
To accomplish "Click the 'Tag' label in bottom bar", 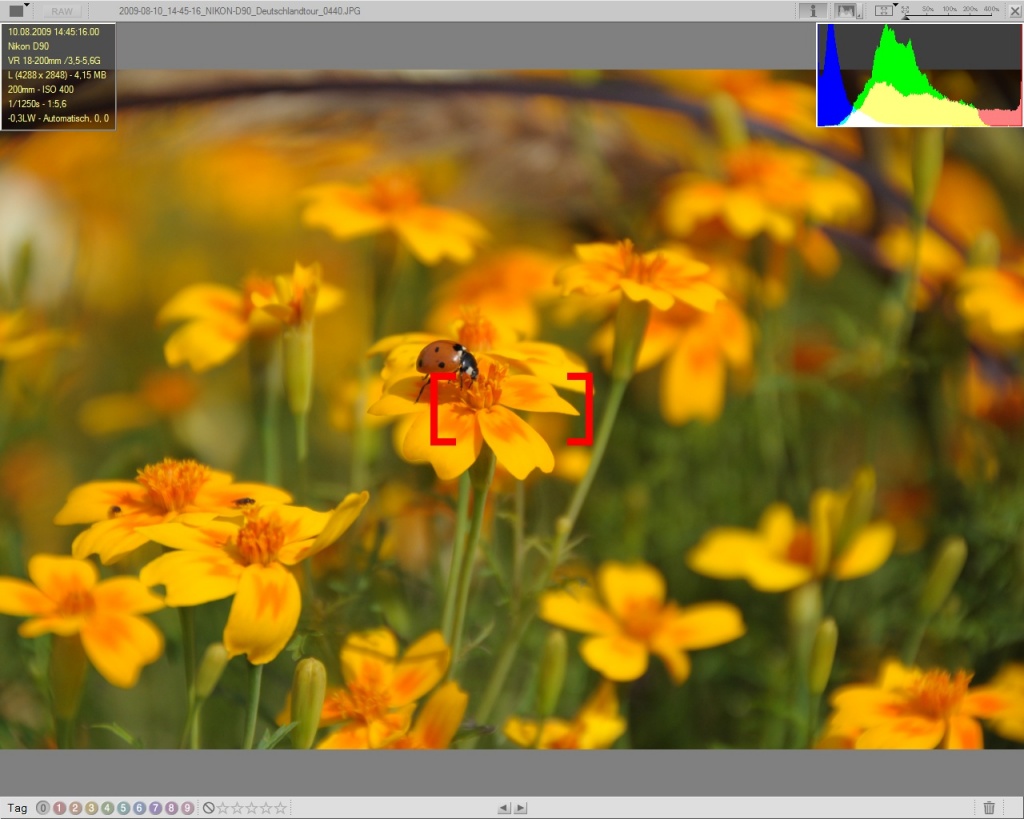I will click(x=18, y=808).
